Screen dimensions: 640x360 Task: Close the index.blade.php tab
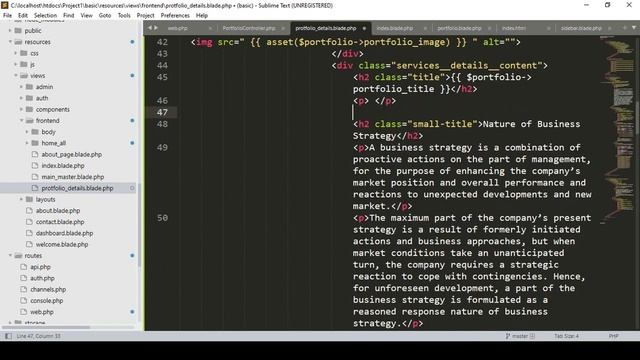(425, 29)
